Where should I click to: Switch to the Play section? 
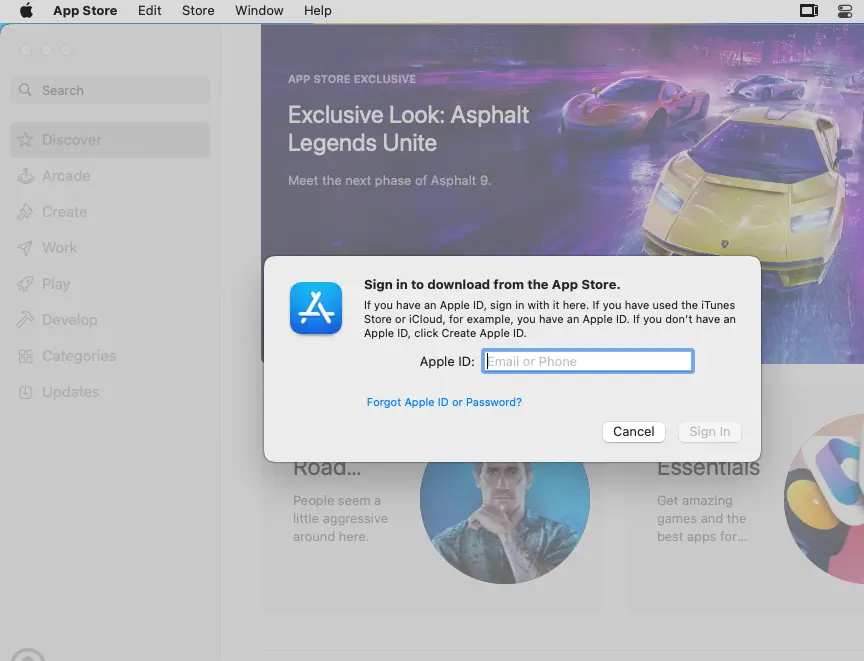110,284
